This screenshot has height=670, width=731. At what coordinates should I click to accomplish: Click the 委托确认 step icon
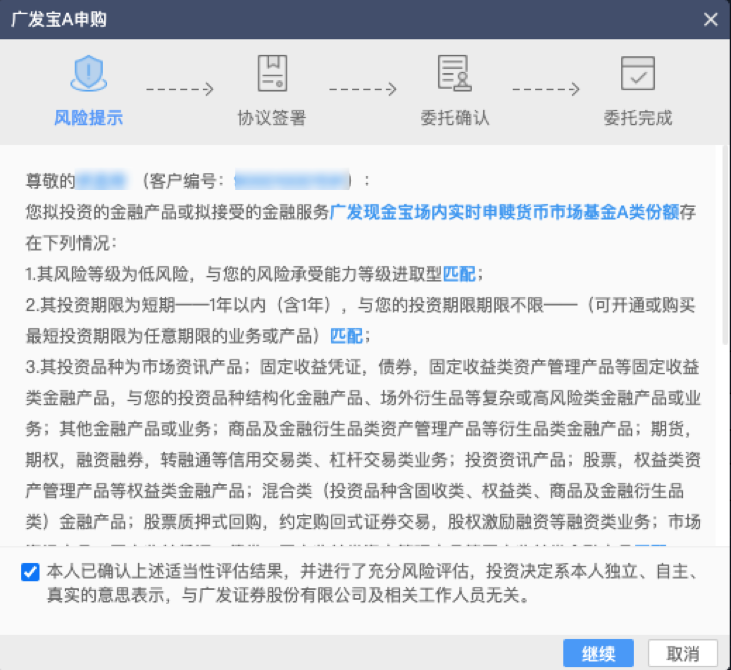tap(454, 73)
